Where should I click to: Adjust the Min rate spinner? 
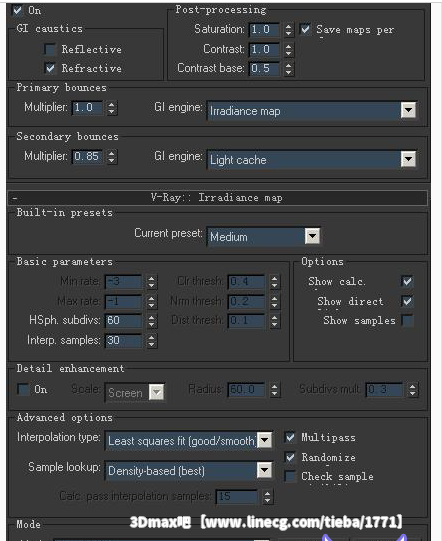click(x=151, y=282)
